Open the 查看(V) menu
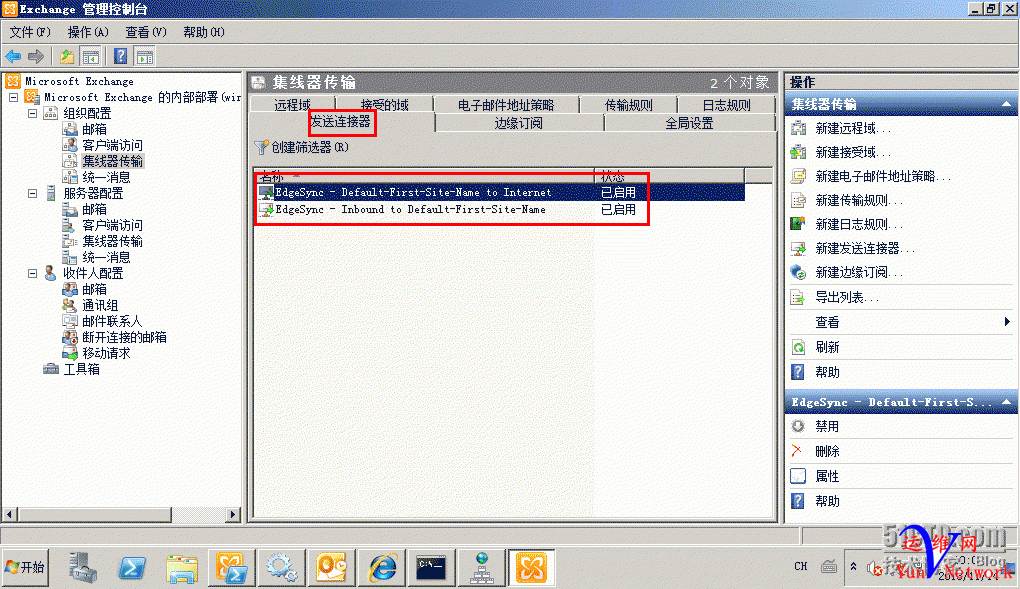1020x589 pixels. click(146, 32)
